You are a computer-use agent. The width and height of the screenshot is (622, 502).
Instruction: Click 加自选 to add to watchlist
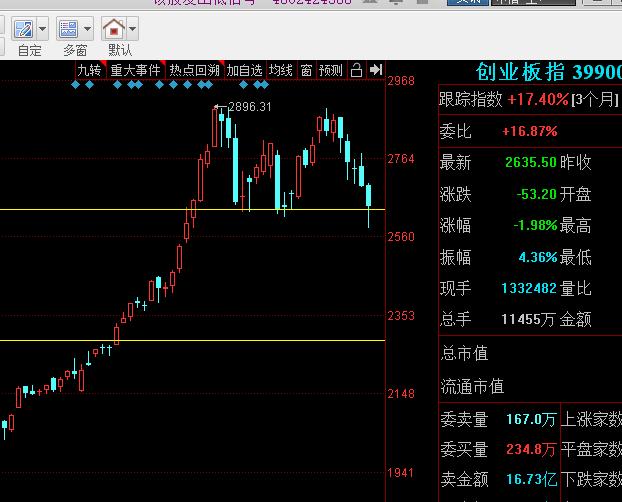(x=244, y=70)
